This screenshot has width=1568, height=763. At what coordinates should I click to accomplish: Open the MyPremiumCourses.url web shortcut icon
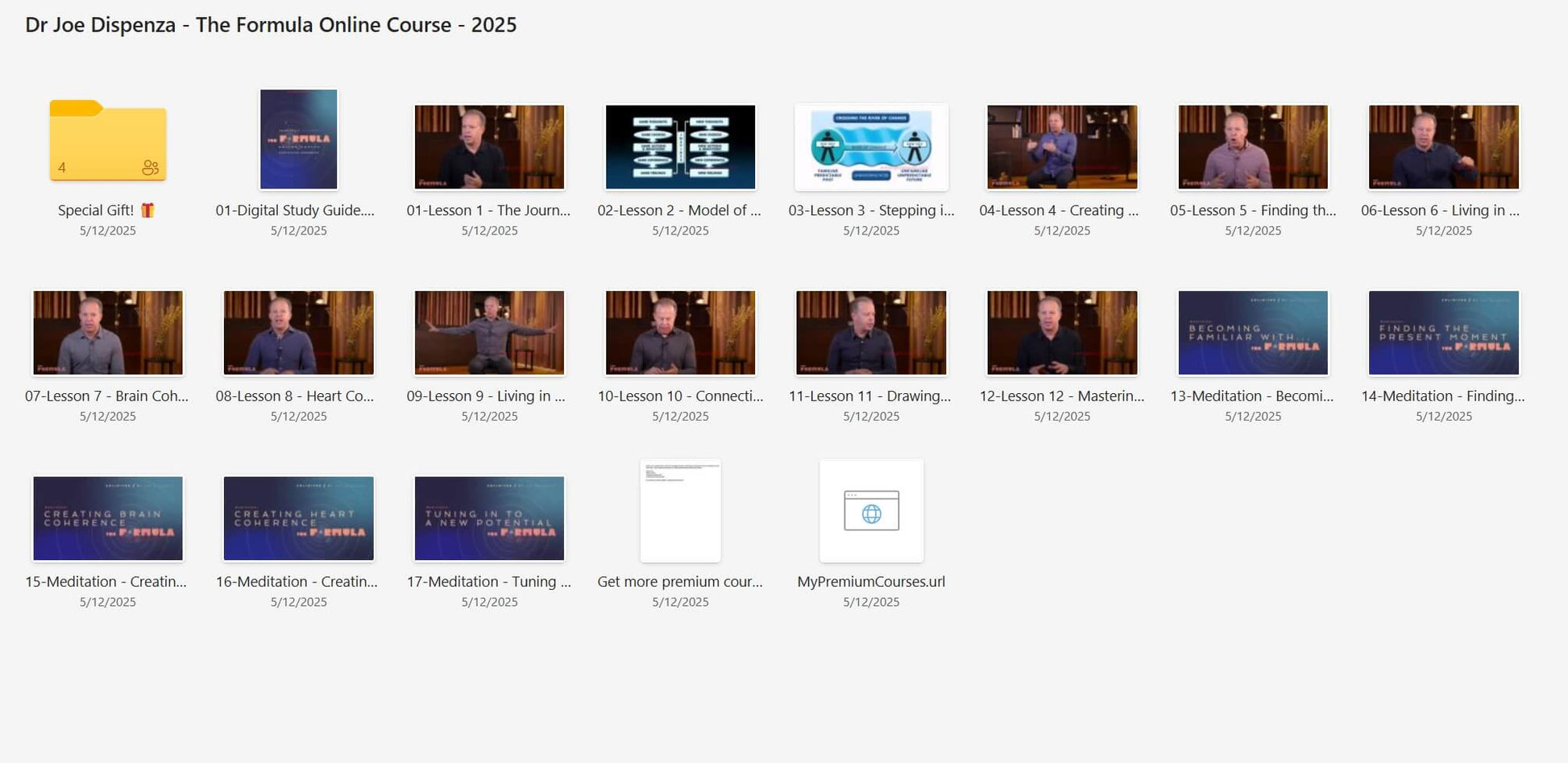pyautogui.click(x=871, y=511)
